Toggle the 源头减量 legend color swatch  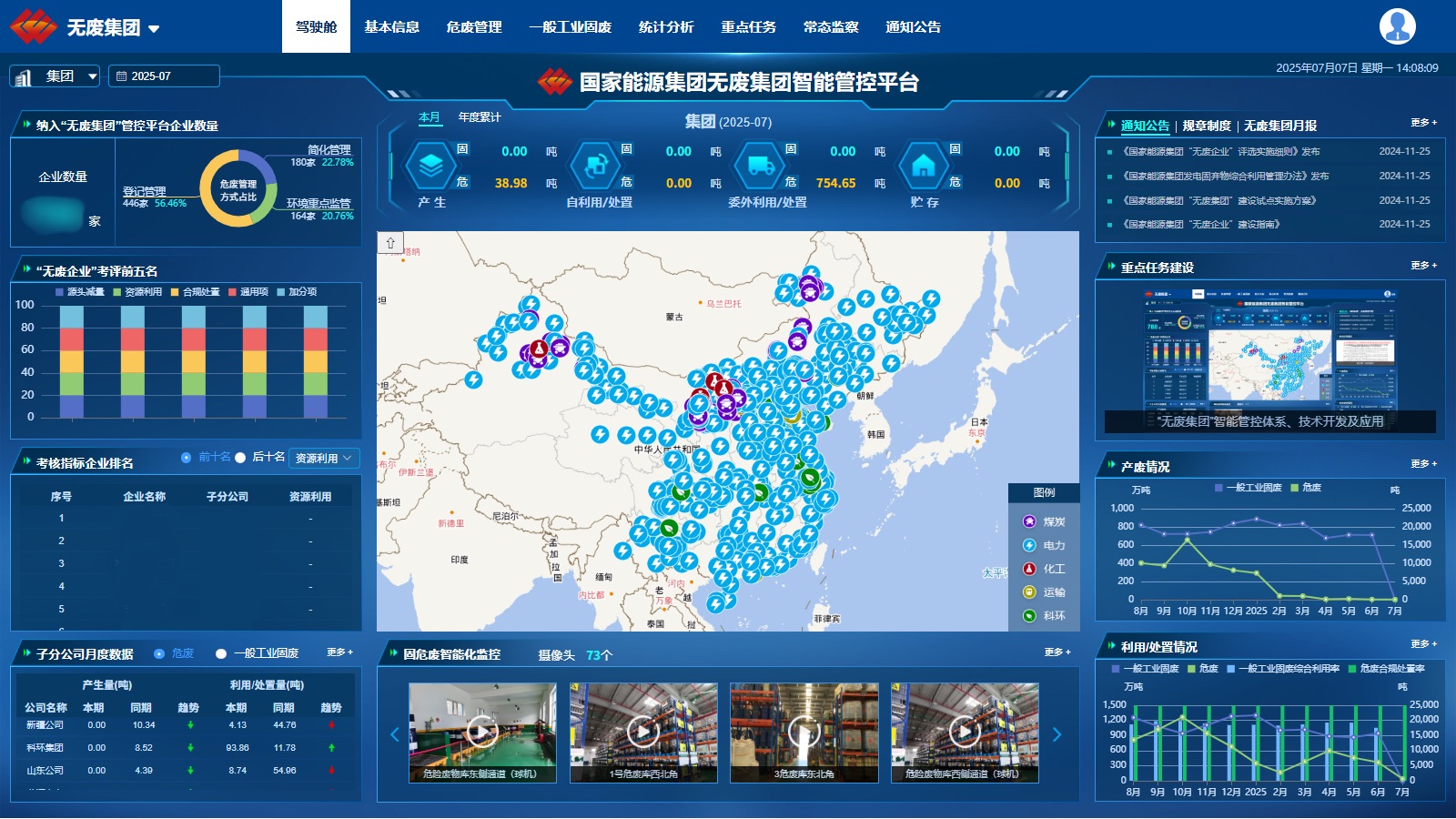pyautogui.click(x=60, y=292)
